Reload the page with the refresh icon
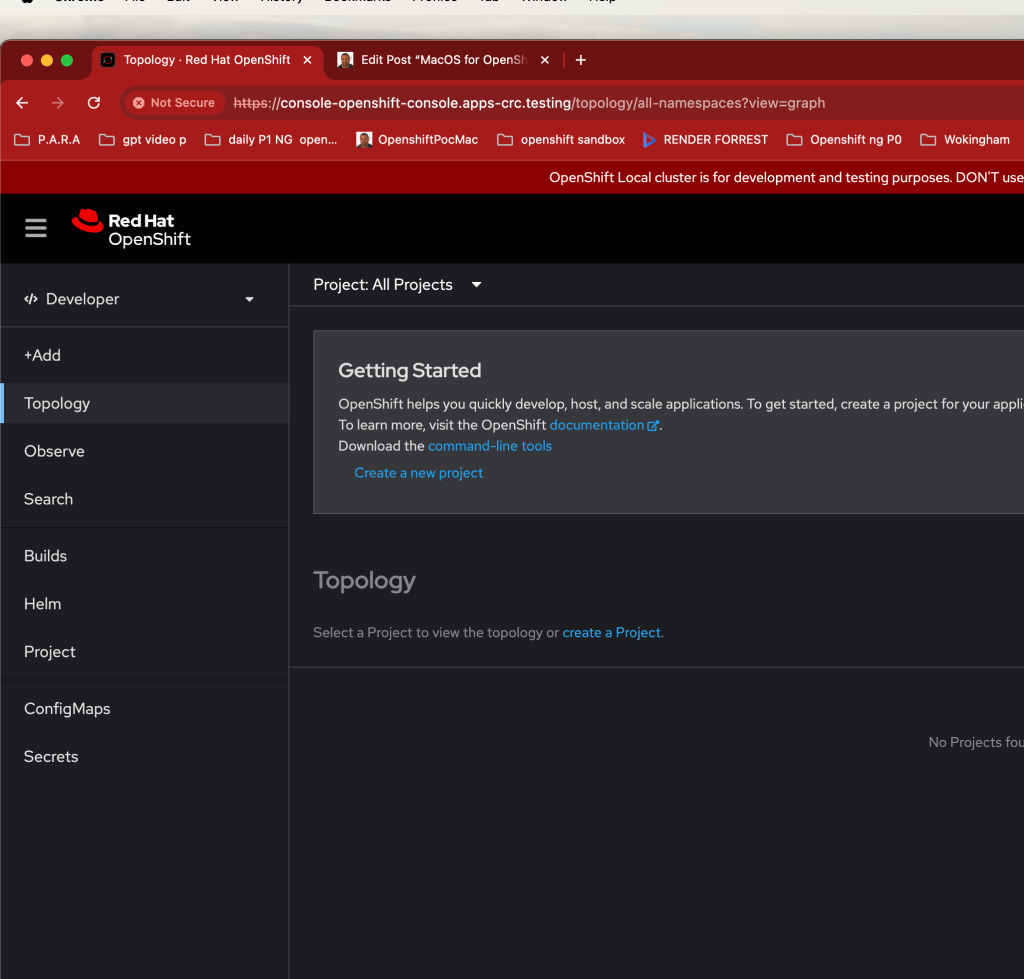1024x979 pixels. pyautogui.click(x=94, y=103)
